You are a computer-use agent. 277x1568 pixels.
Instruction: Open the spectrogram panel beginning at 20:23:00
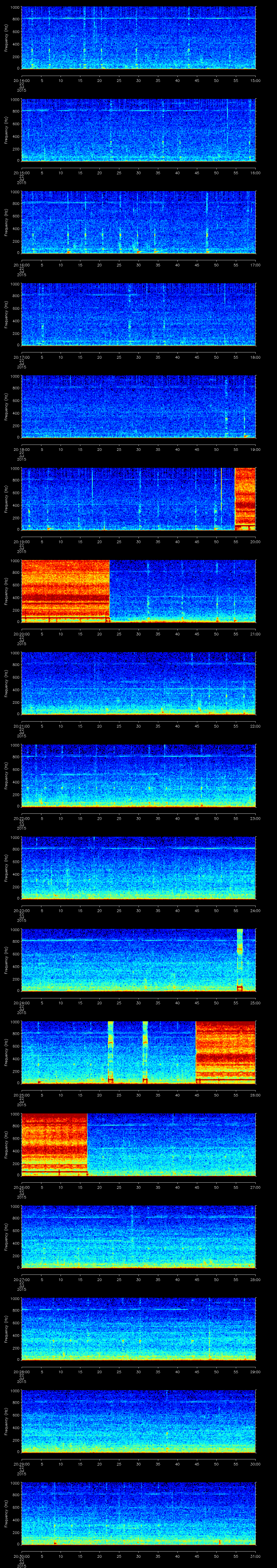[138, 868]
